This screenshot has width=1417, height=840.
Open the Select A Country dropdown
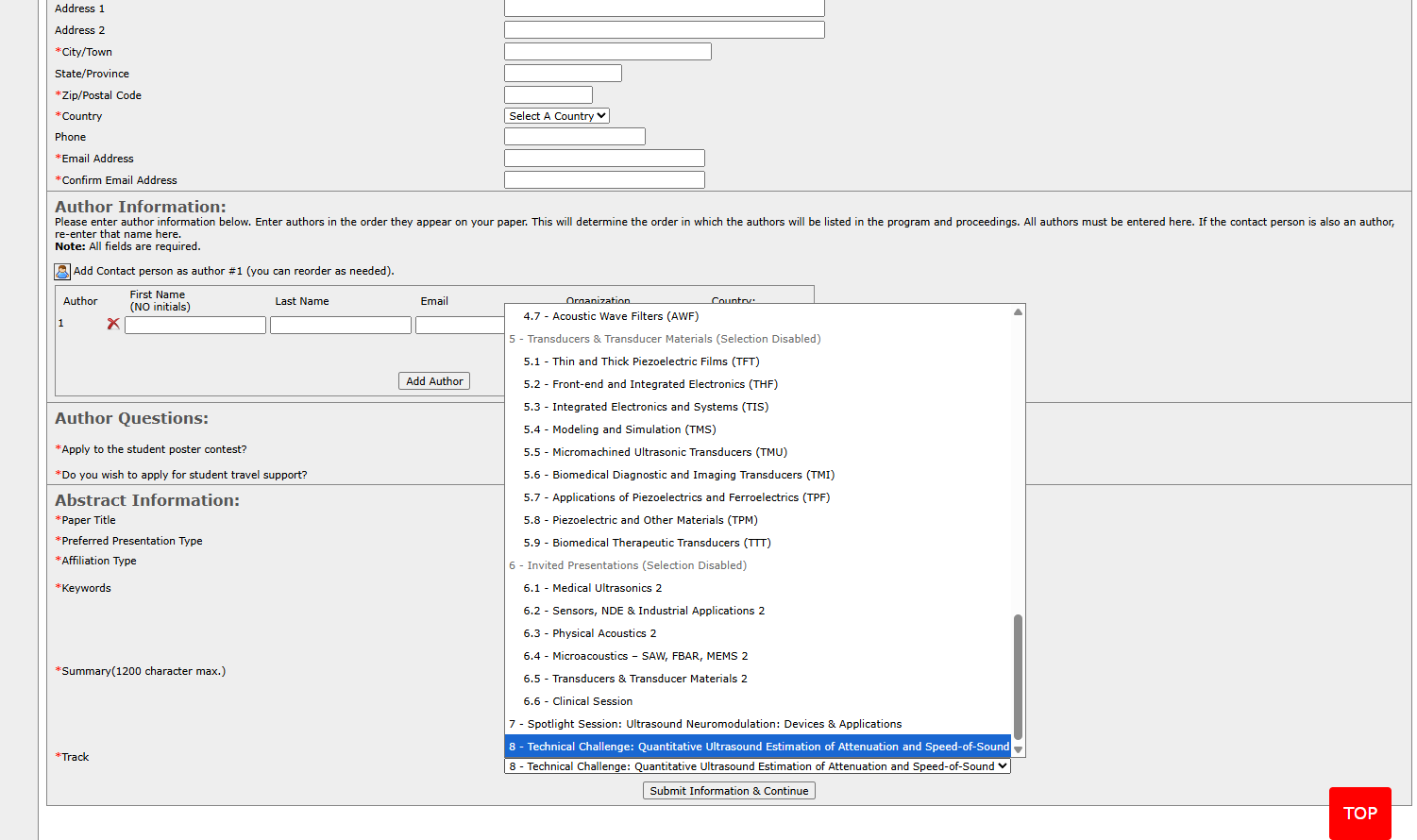557,116
